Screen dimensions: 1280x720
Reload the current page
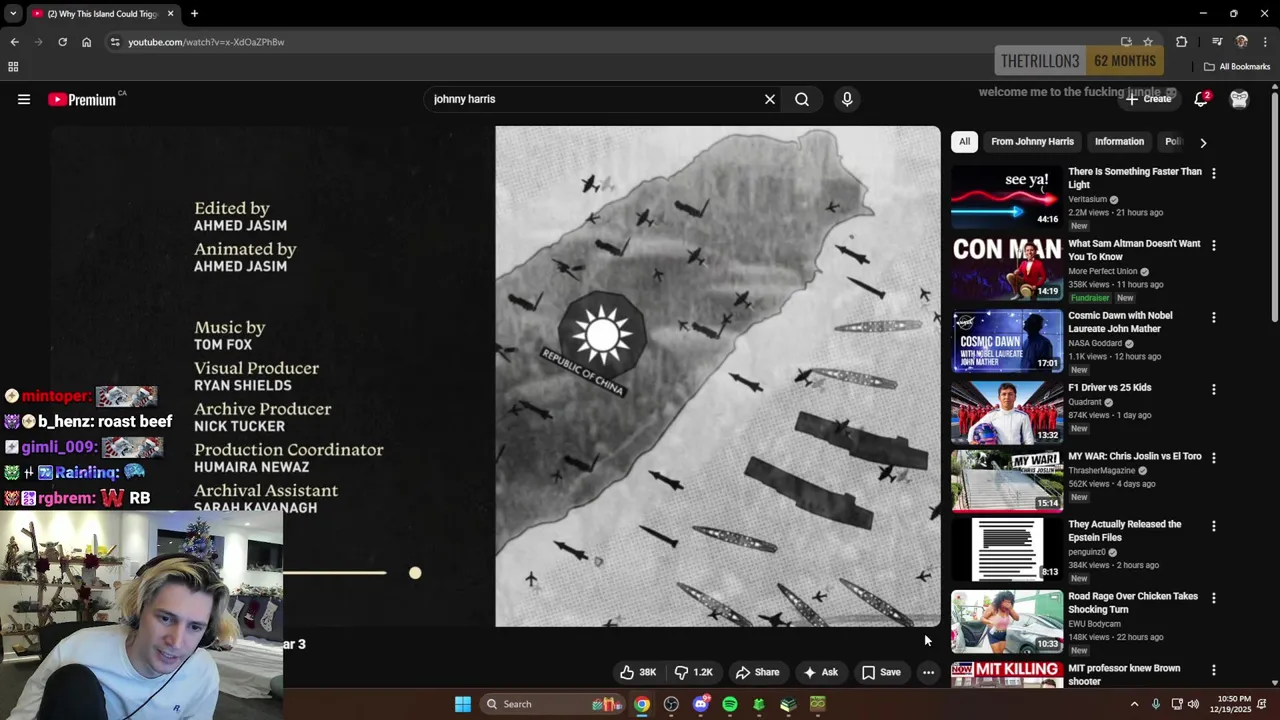coord(62,42)
